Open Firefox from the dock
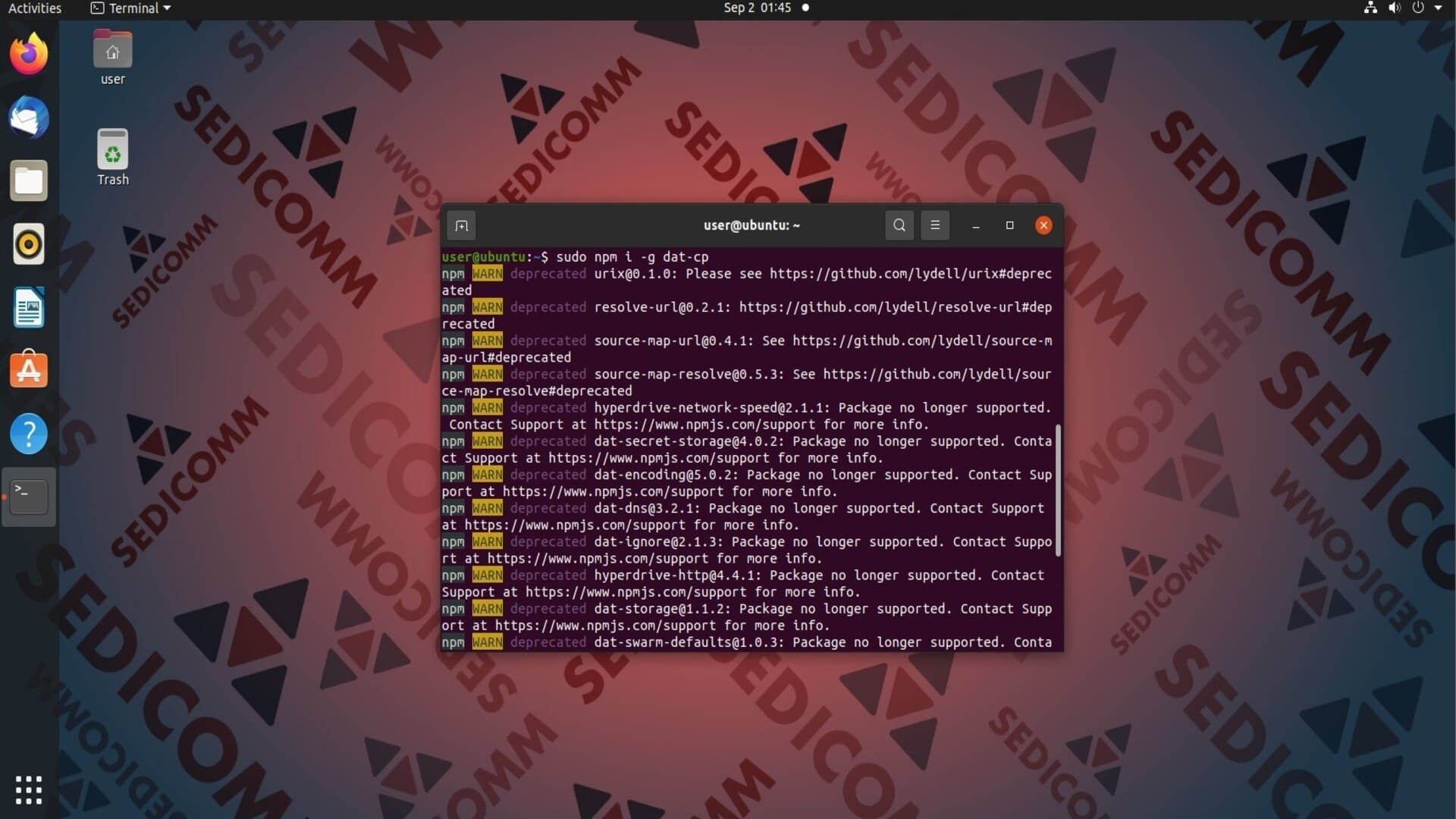1456x819 pixels. 29,54
